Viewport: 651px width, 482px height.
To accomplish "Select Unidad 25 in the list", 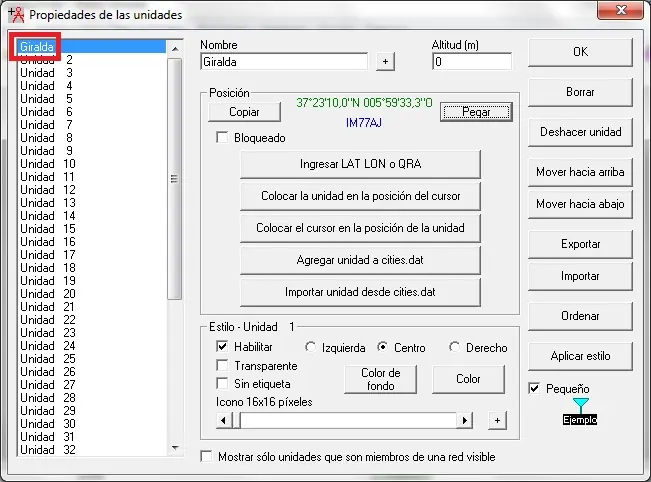I will click(x=91, y=359).
